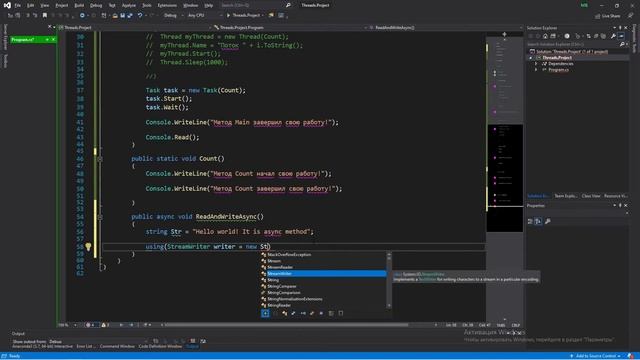Open the Server Explorer side tab
This screenshot has width=640, height=360.
tap(5, 37)
